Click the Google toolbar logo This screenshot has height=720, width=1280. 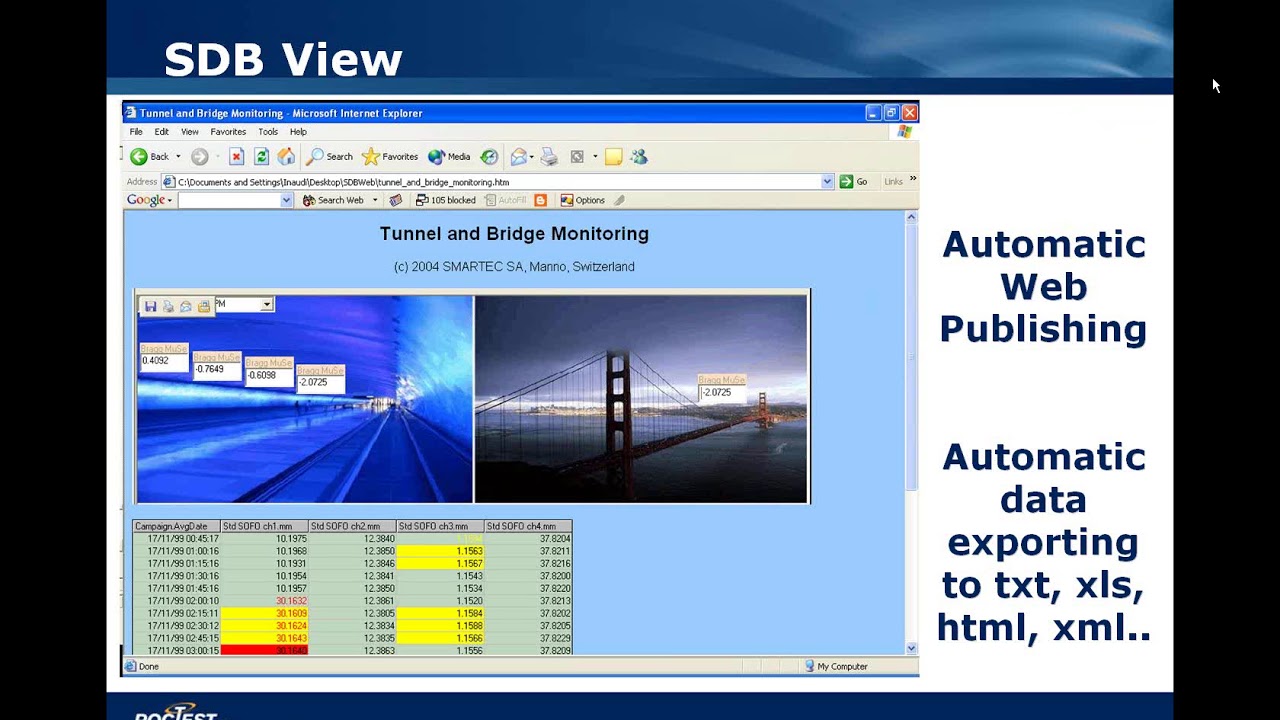tap(146, 200)
